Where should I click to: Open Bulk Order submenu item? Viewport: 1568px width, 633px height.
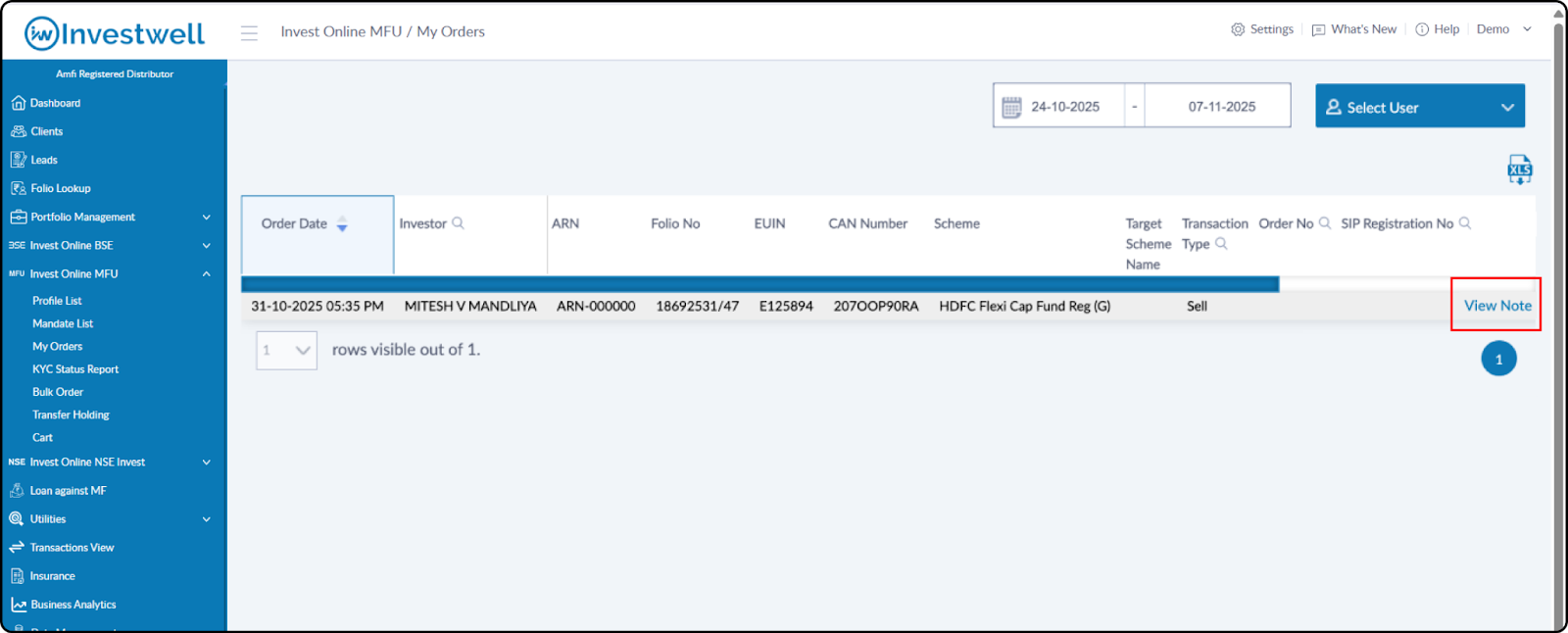pyautogui.click(x=58, y=392)
